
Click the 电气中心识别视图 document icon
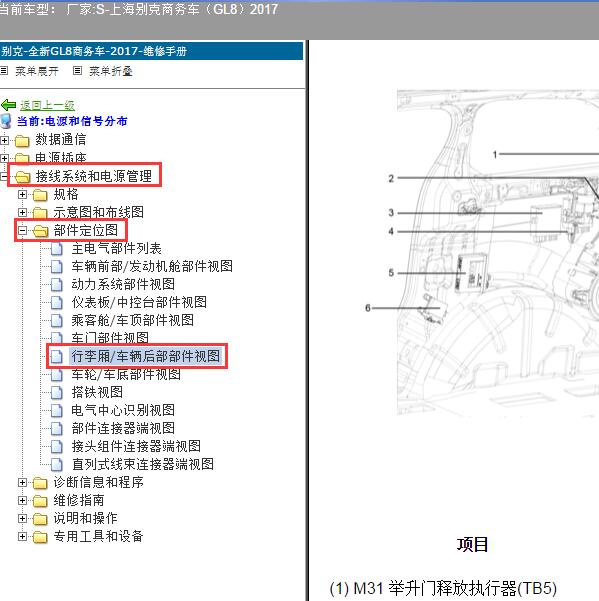click(57, 411)
